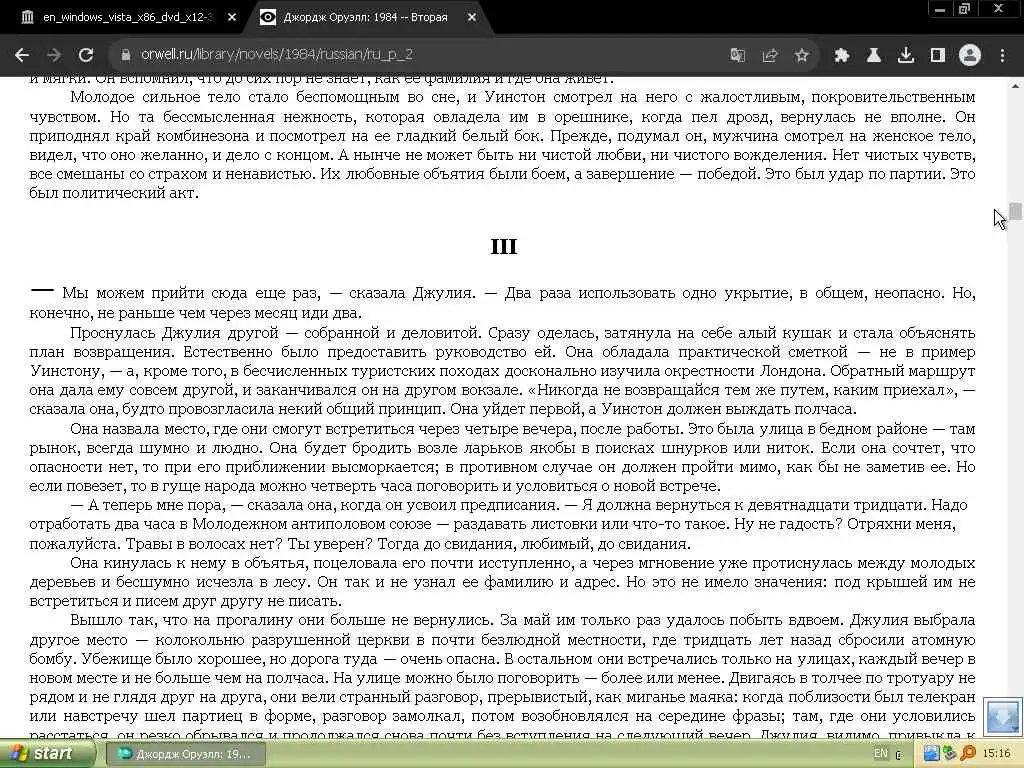Click the page vertical scrollbar thumb

click(x=1016, y=212)
